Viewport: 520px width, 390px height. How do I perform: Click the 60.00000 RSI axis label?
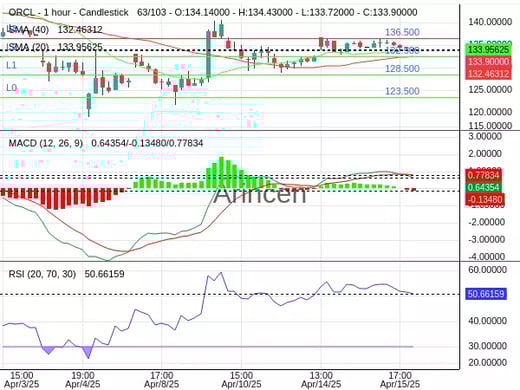pyautogui.click(x=487, y=270)
